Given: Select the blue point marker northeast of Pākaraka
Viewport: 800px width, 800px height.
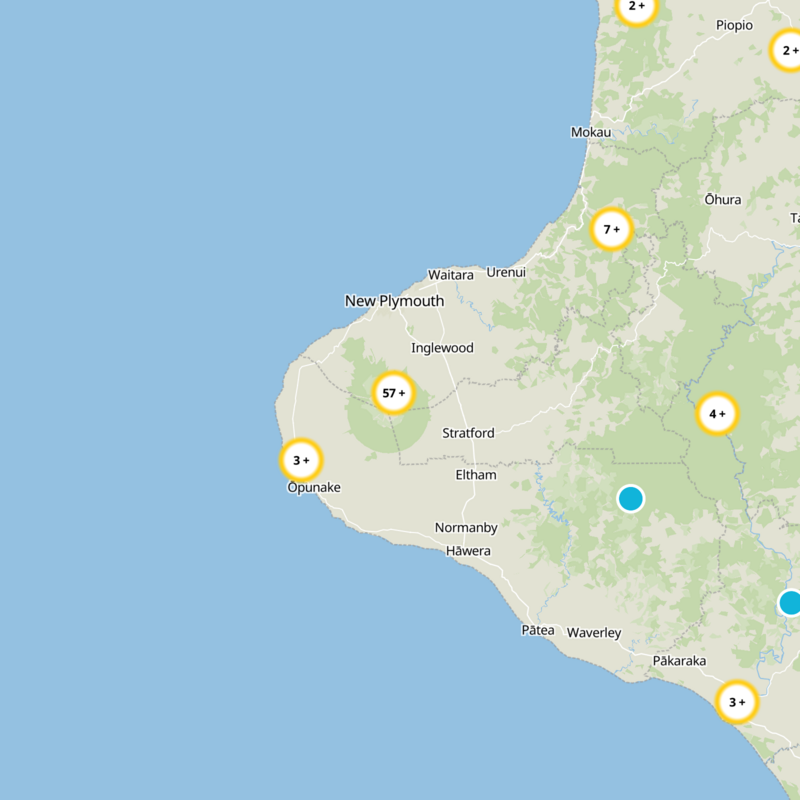Looking at the screenshot, I should coord(790,603).
